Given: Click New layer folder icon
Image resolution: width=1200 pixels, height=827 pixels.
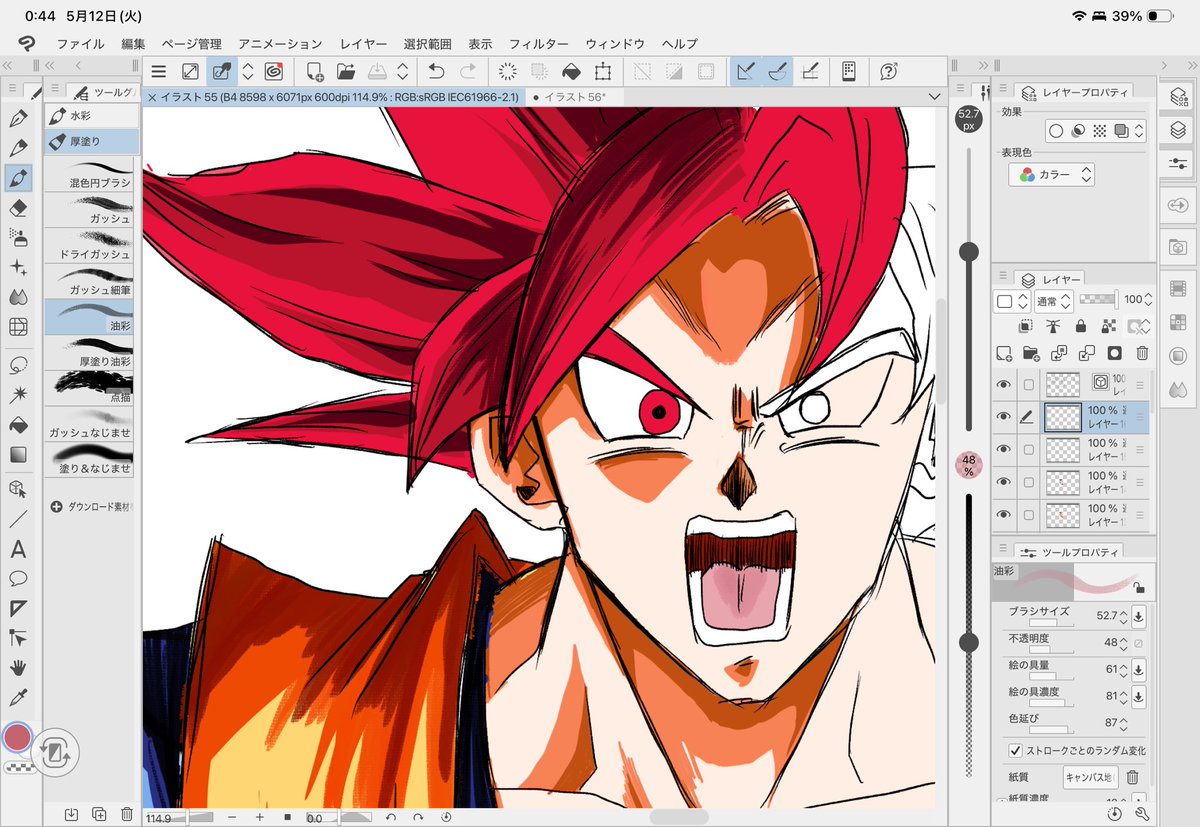Looking at the screenshot, I should tap(1029, 353).
